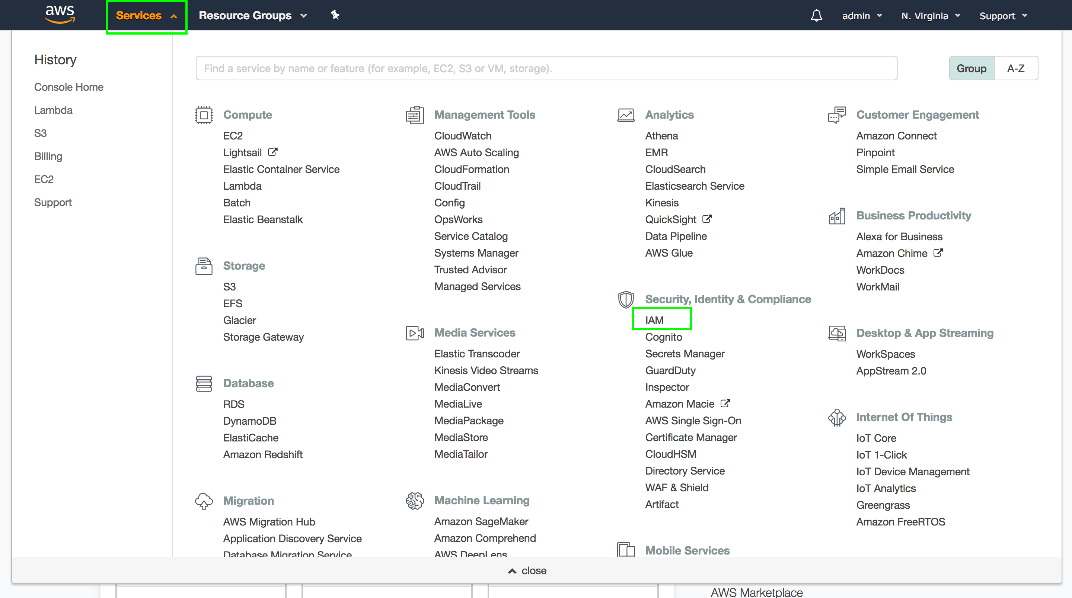Open the N. Virginia region dropdown

pyautogui.click(x=930, y=16)
